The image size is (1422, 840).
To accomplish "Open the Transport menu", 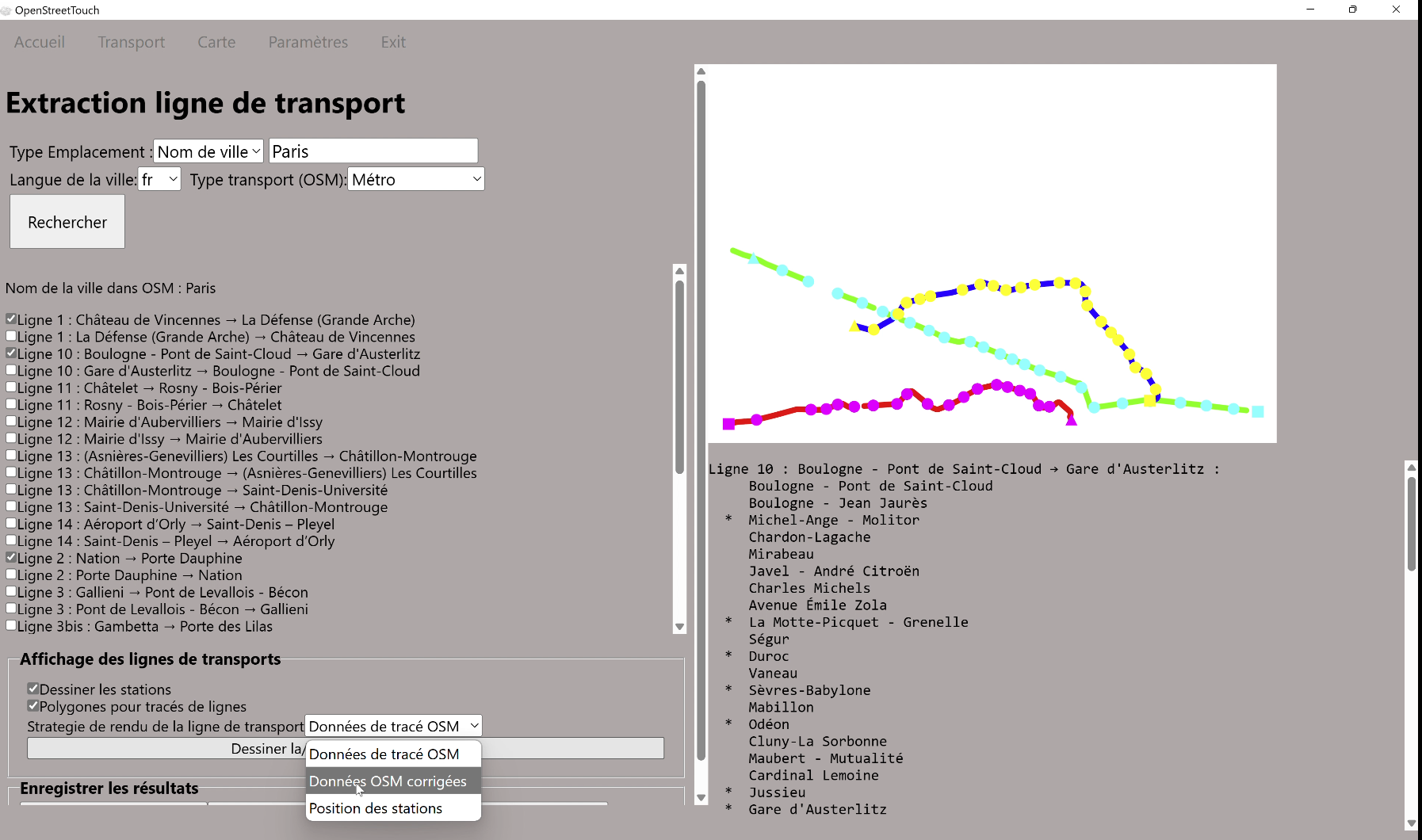I will pos(132,42).
